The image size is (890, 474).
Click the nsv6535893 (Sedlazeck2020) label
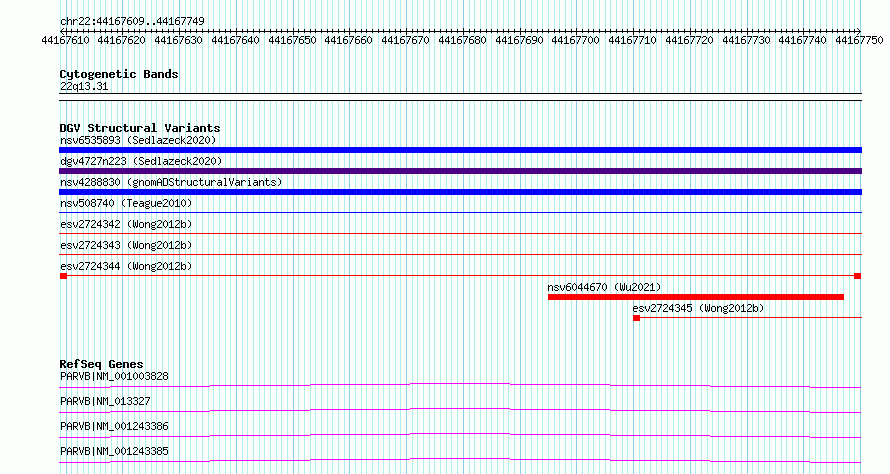click(138, 140)
